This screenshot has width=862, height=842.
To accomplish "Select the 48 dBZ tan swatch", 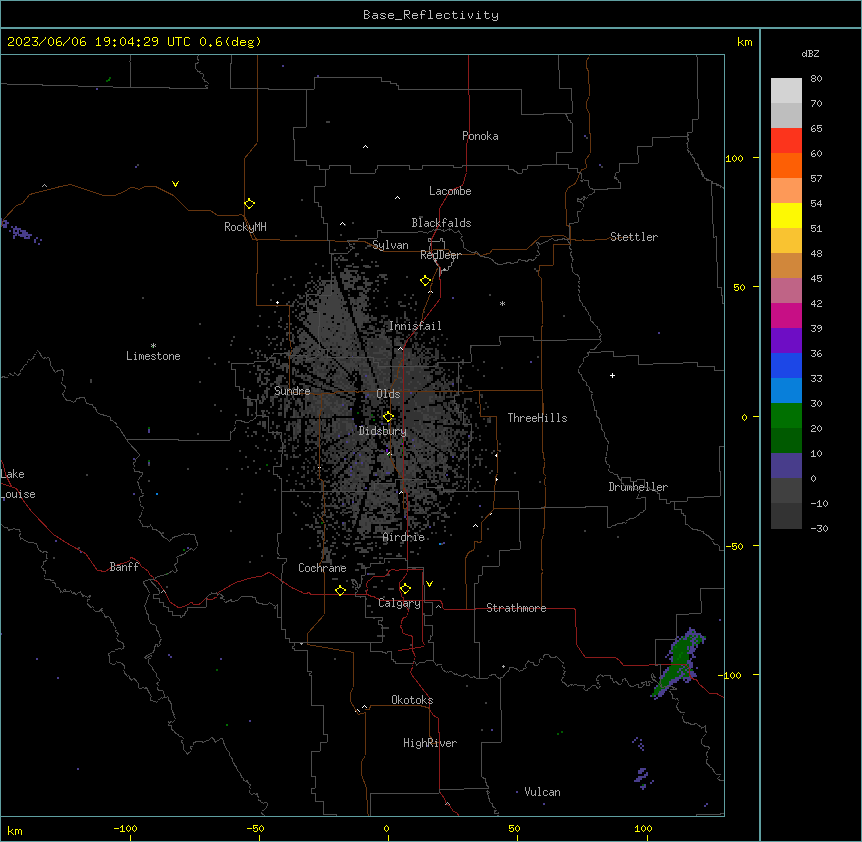I will point(786,265).
